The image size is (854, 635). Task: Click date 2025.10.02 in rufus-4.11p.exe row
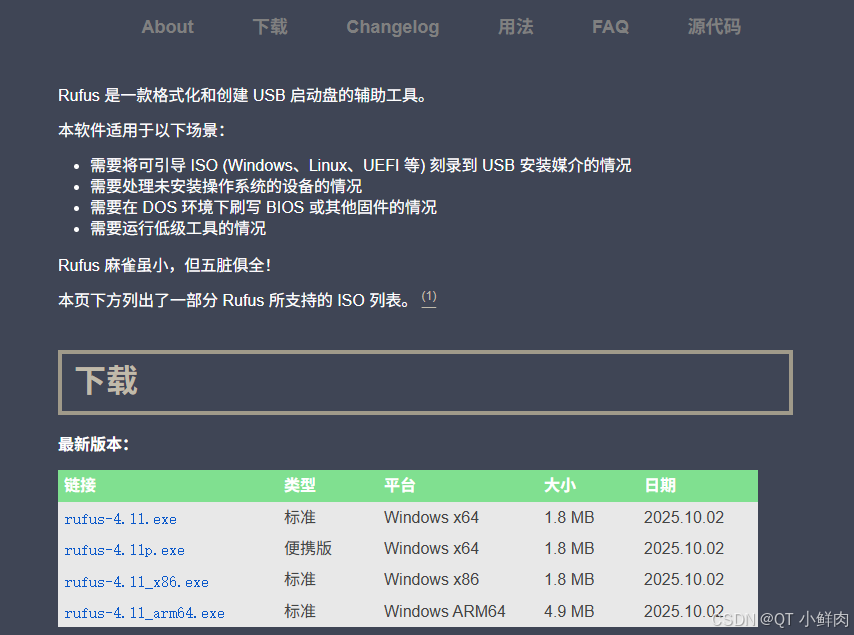click(x=684, y=548)
